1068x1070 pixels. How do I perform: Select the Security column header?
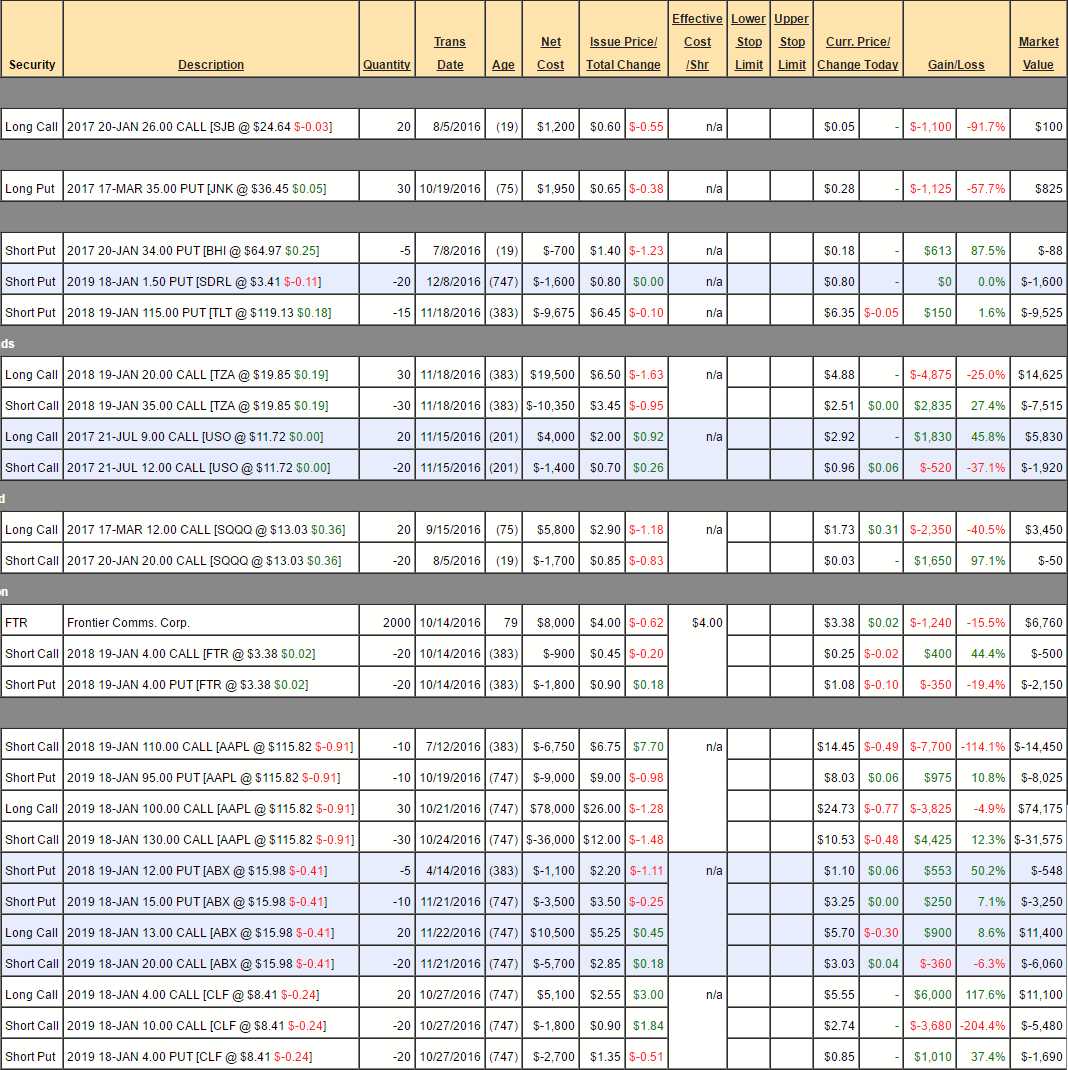pos(32,65)
